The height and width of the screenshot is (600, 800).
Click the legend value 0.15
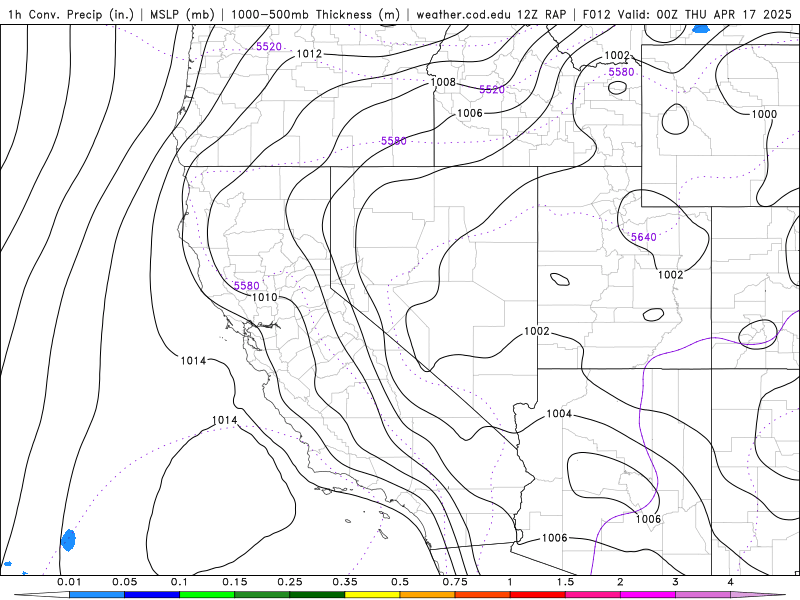(x=235, y=582)
